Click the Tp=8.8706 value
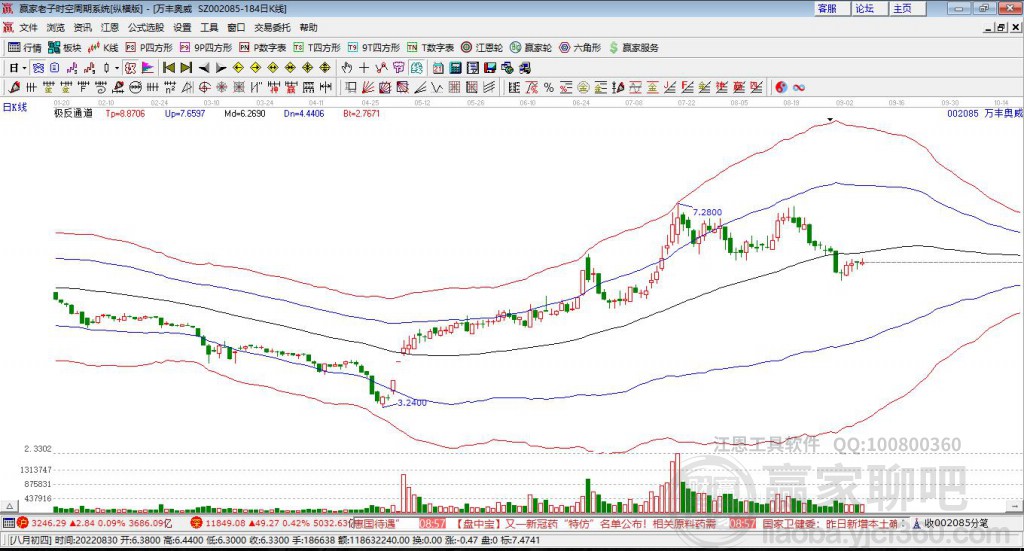The height and width of the screenshot is (551, 1024). (125, 113)
